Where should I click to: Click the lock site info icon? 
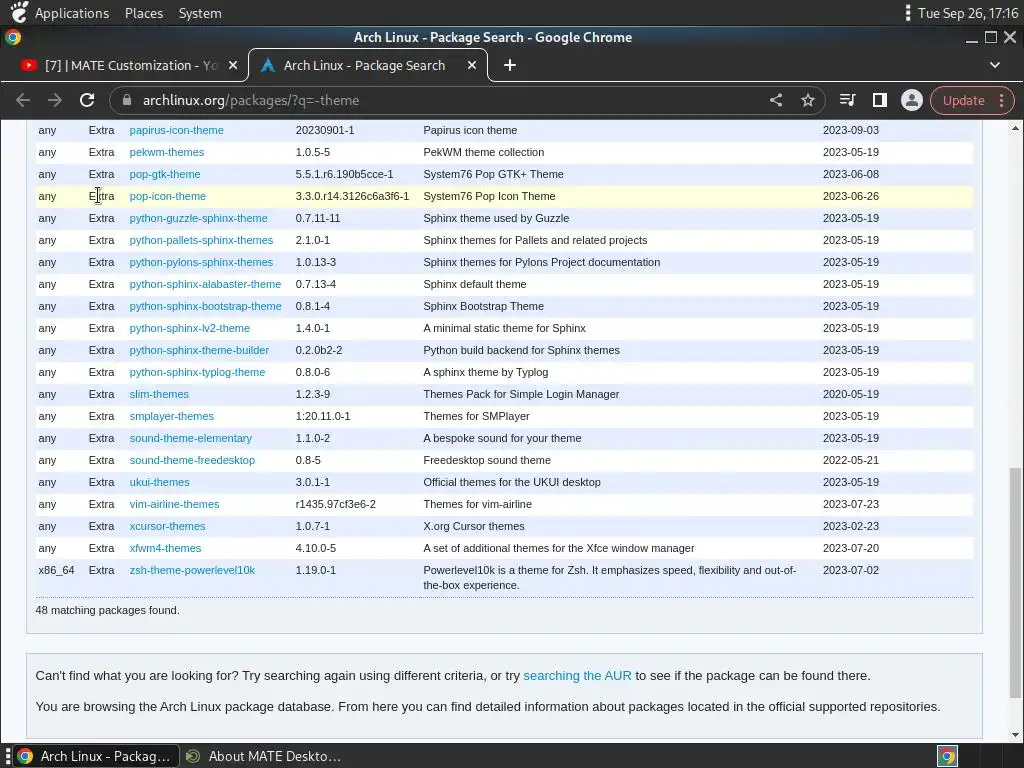(127, 100)
